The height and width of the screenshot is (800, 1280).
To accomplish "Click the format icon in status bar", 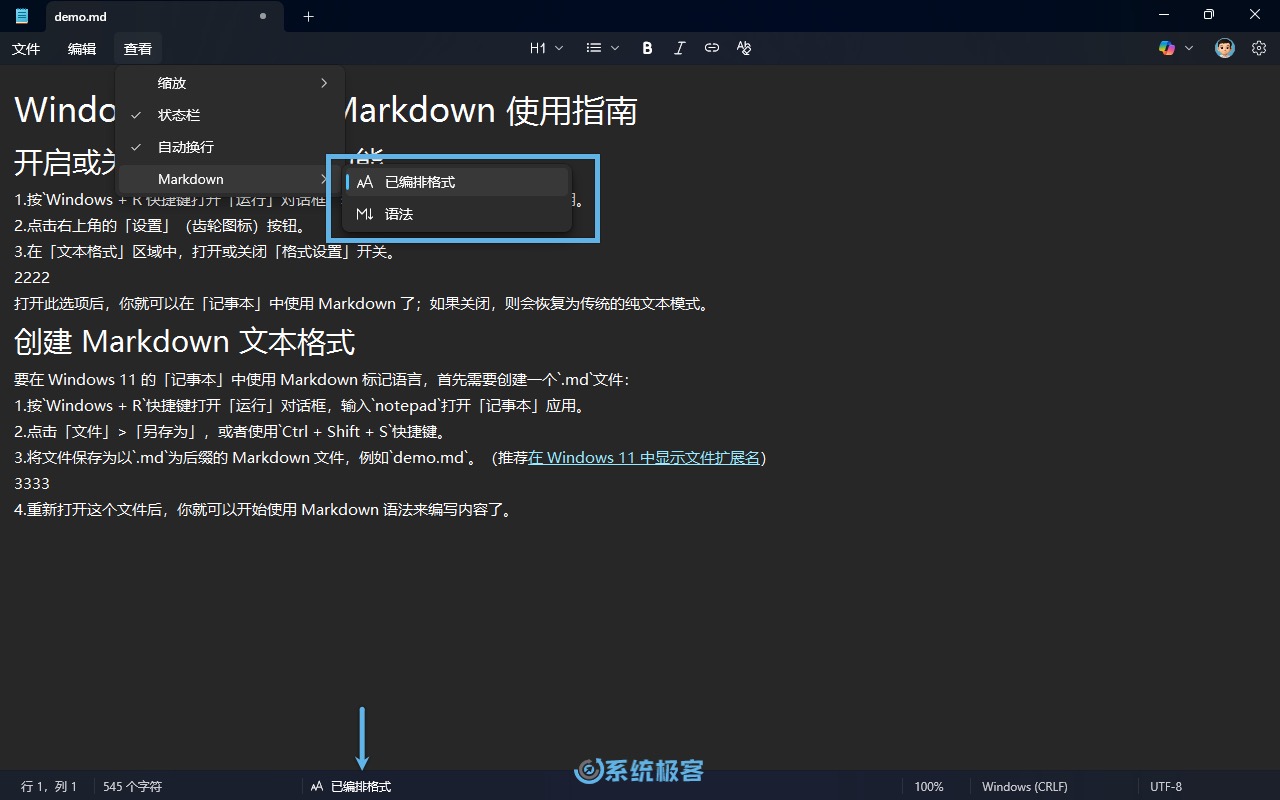I will click(x=317, y=787).
